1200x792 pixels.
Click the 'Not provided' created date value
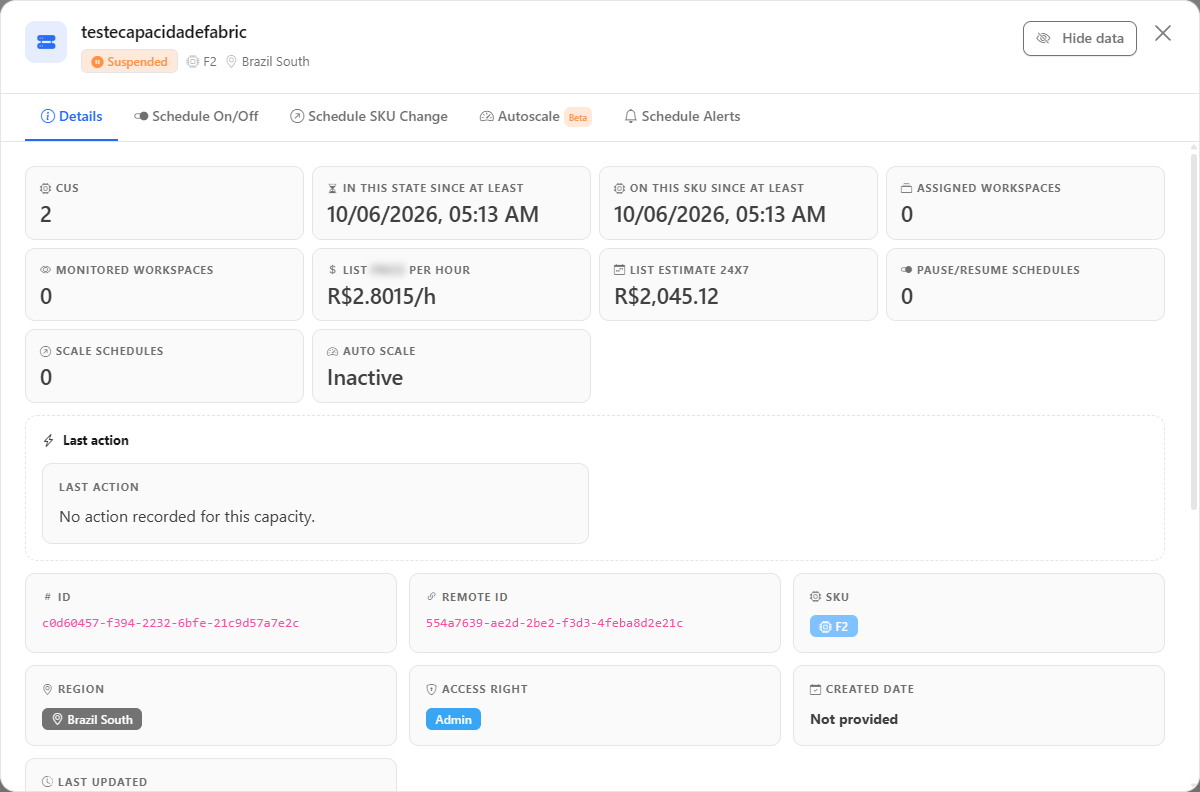click(x=854, y=719)
